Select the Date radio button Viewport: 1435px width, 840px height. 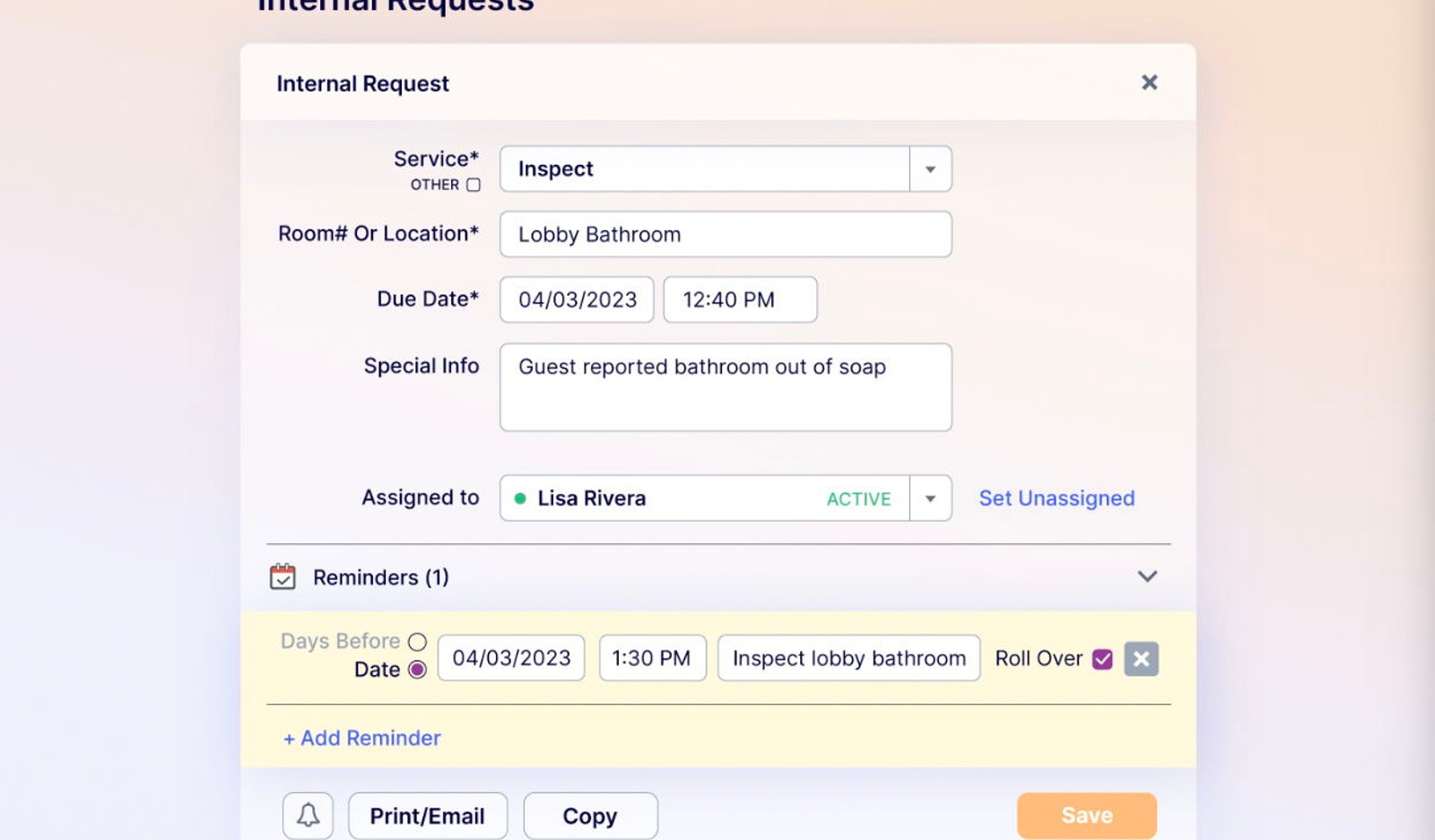417,670
